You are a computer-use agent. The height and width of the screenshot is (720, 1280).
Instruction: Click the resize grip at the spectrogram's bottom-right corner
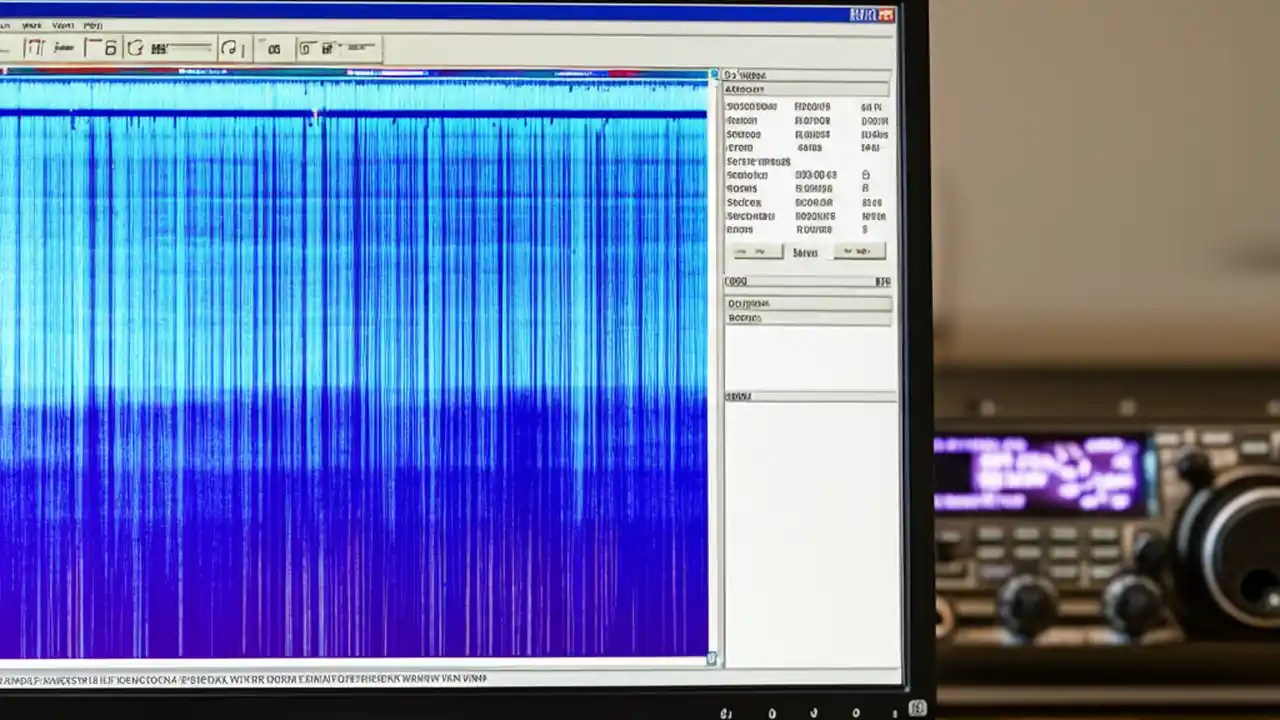coord(711,659)
